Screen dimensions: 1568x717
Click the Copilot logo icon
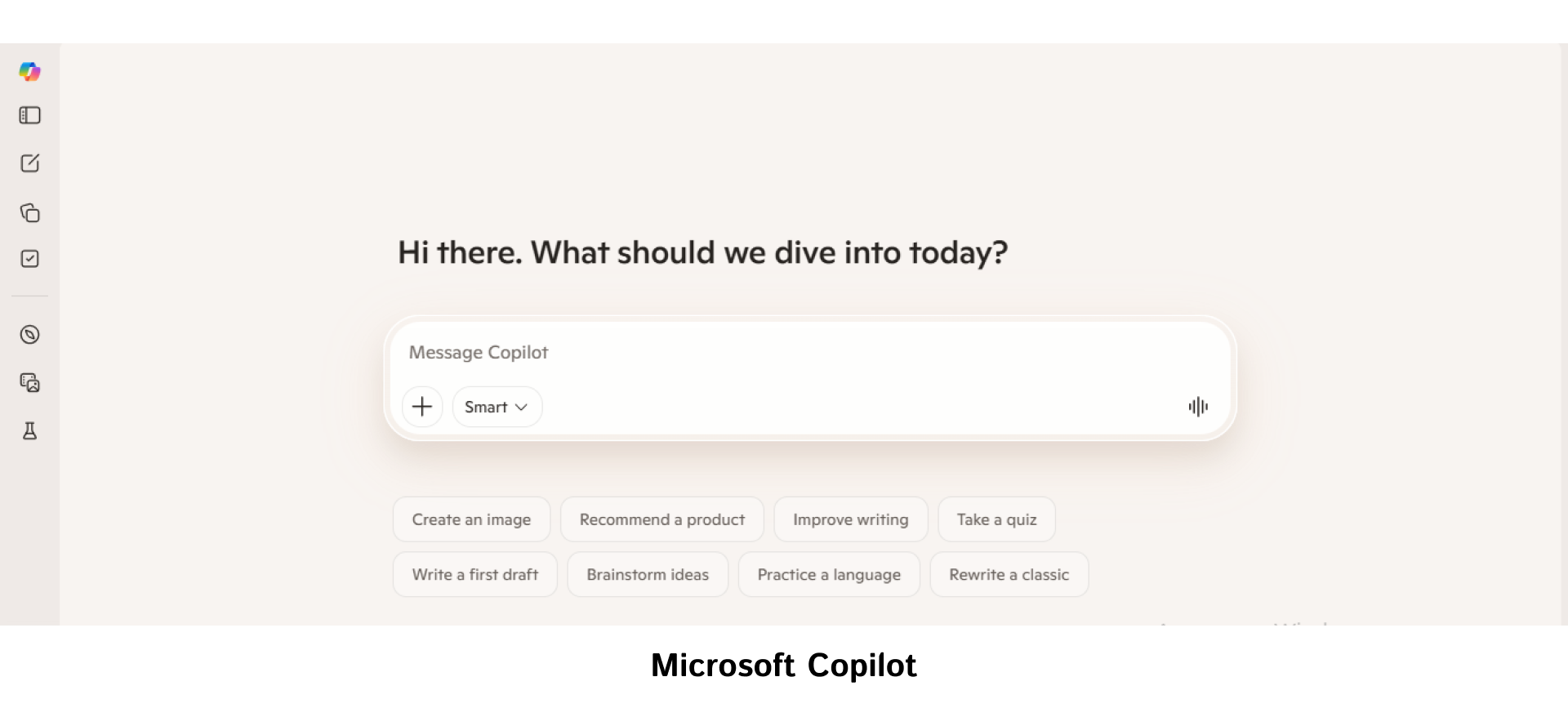click(30, 72)
